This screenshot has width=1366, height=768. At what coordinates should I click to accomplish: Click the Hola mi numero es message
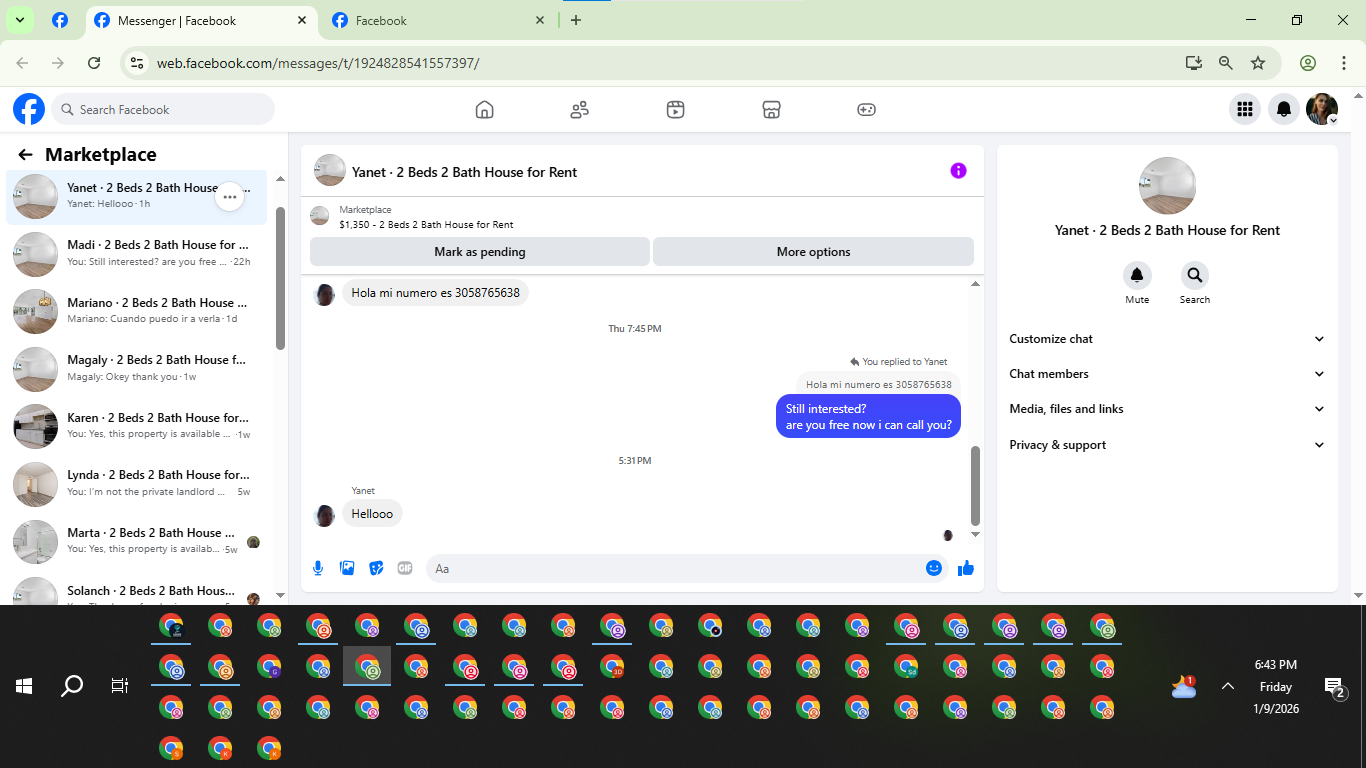pyautogui.click(x=436, y=293)
